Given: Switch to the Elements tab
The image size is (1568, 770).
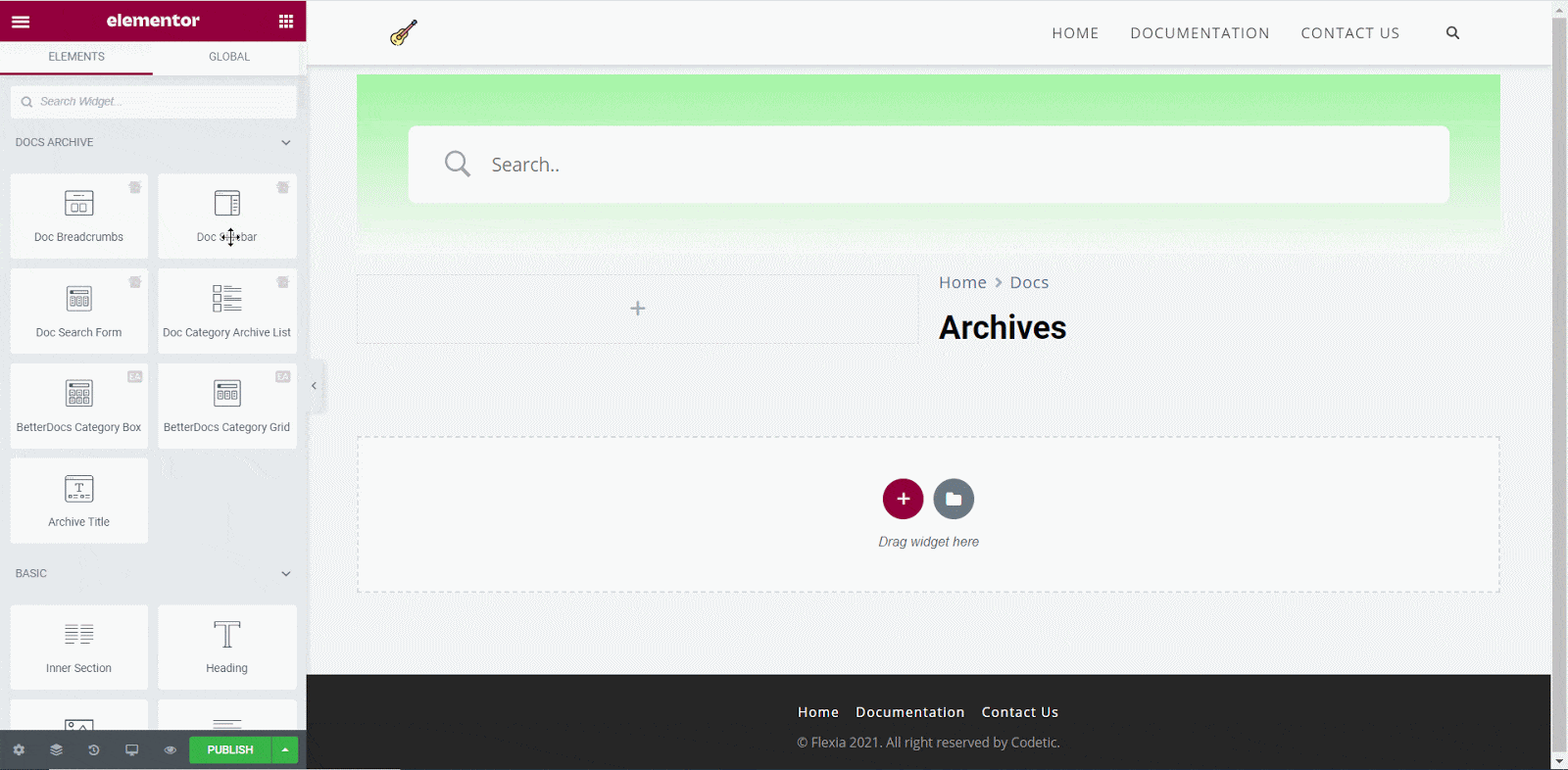Looking at the screenshot, I should point(76,57).
